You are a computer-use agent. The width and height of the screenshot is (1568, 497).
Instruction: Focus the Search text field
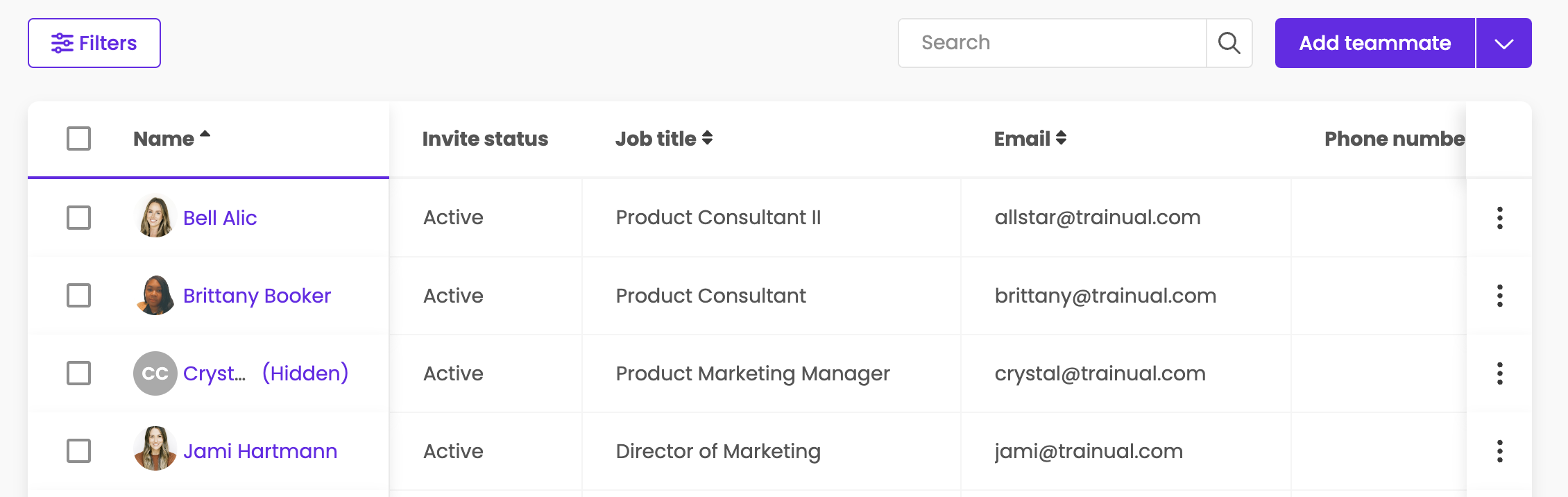pyautogui.click(x=1052, y=43)
